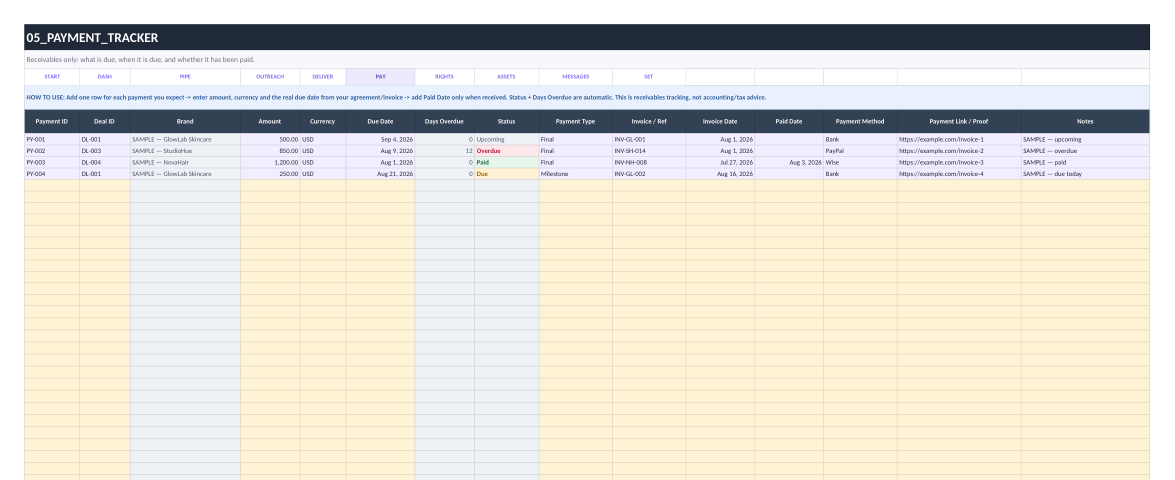Select the SAMPLE — due today note
The height and width of the screenshot is (480, 1175).
(1085, 174)
